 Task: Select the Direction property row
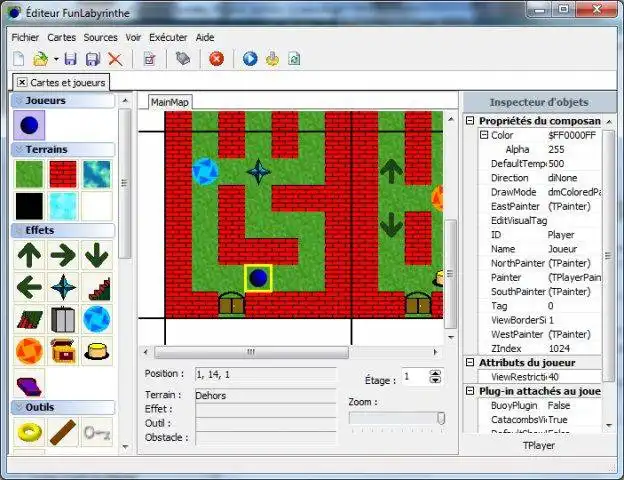coord(540,178)
